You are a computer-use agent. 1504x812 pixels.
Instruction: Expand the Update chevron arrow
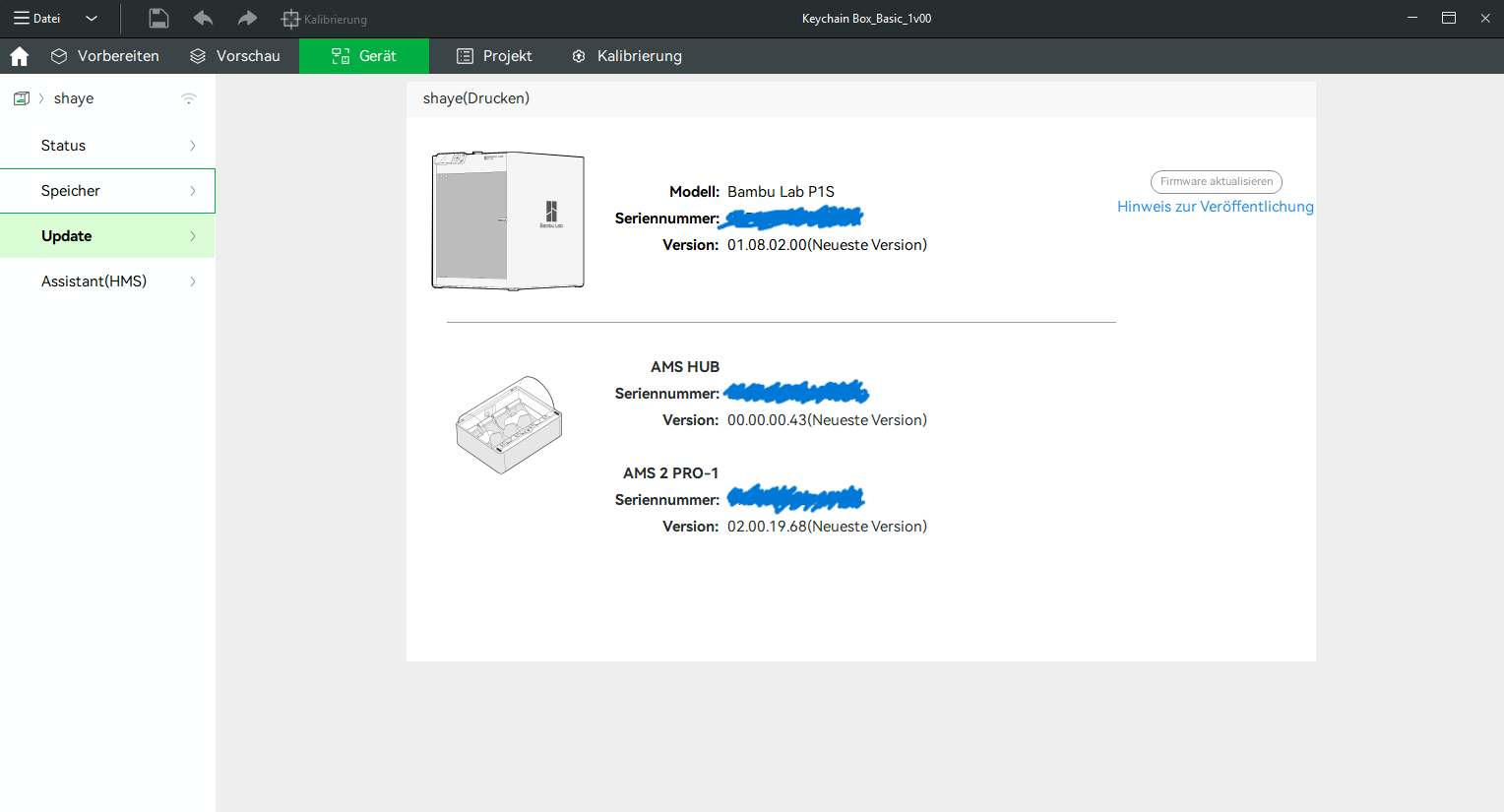pyautogui.click(x=193, y=236)
